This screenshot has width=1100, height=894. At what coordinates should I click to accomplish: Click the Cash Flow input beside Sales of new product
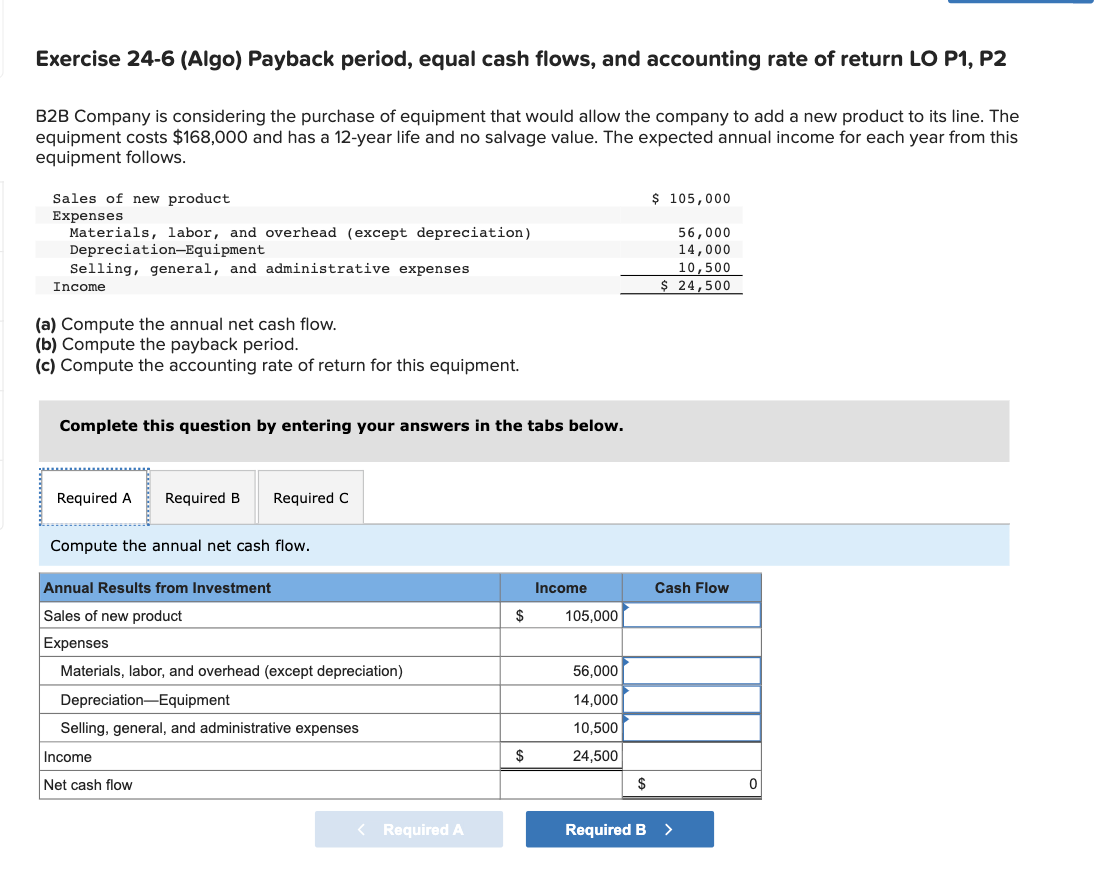(x=691, y=615)
